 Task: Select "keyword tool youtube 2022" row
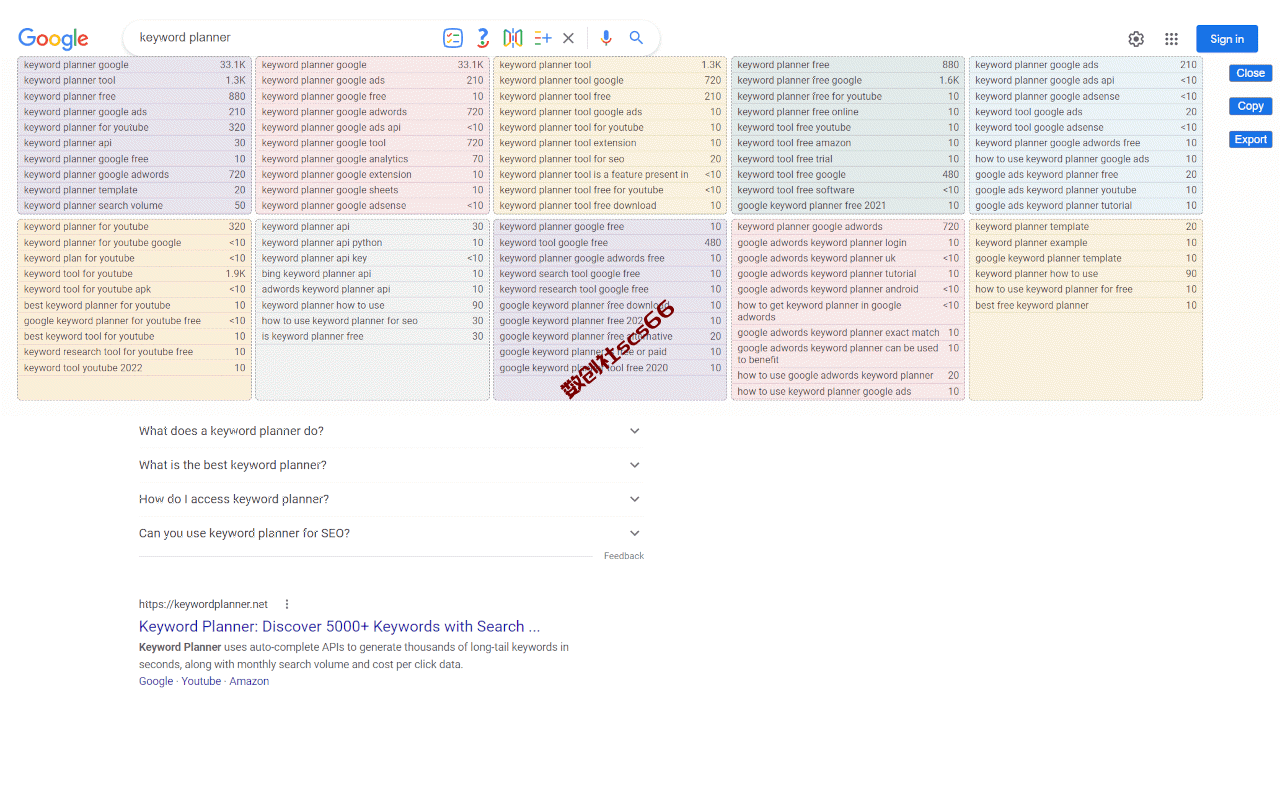(x=134, y=368)
